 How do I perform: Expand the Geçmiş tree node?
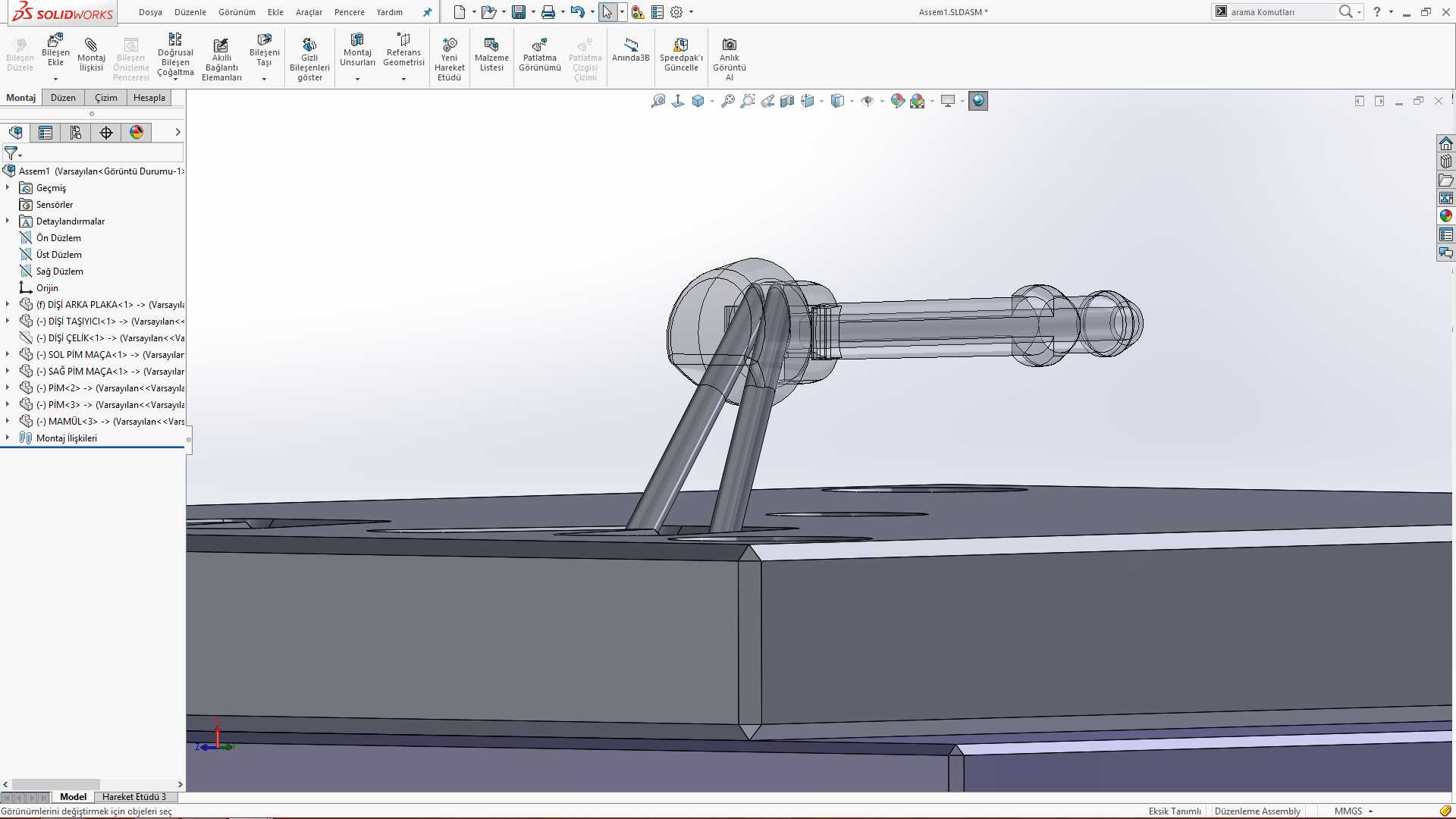pos(8,187)
